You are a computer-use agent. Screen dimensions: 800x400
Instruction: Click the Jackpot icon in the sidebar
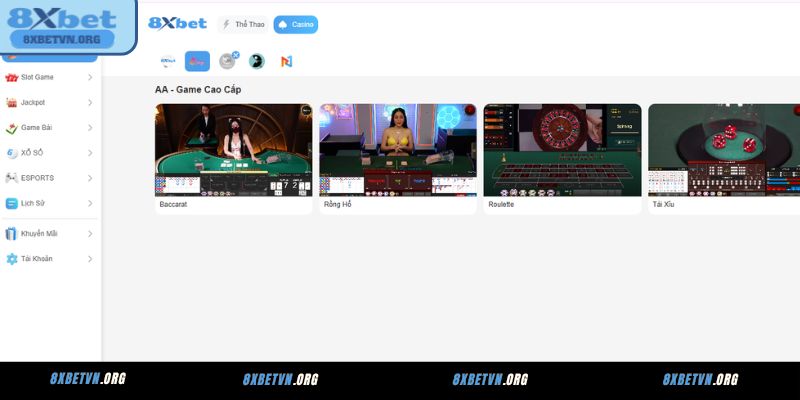tap(12, 102)
